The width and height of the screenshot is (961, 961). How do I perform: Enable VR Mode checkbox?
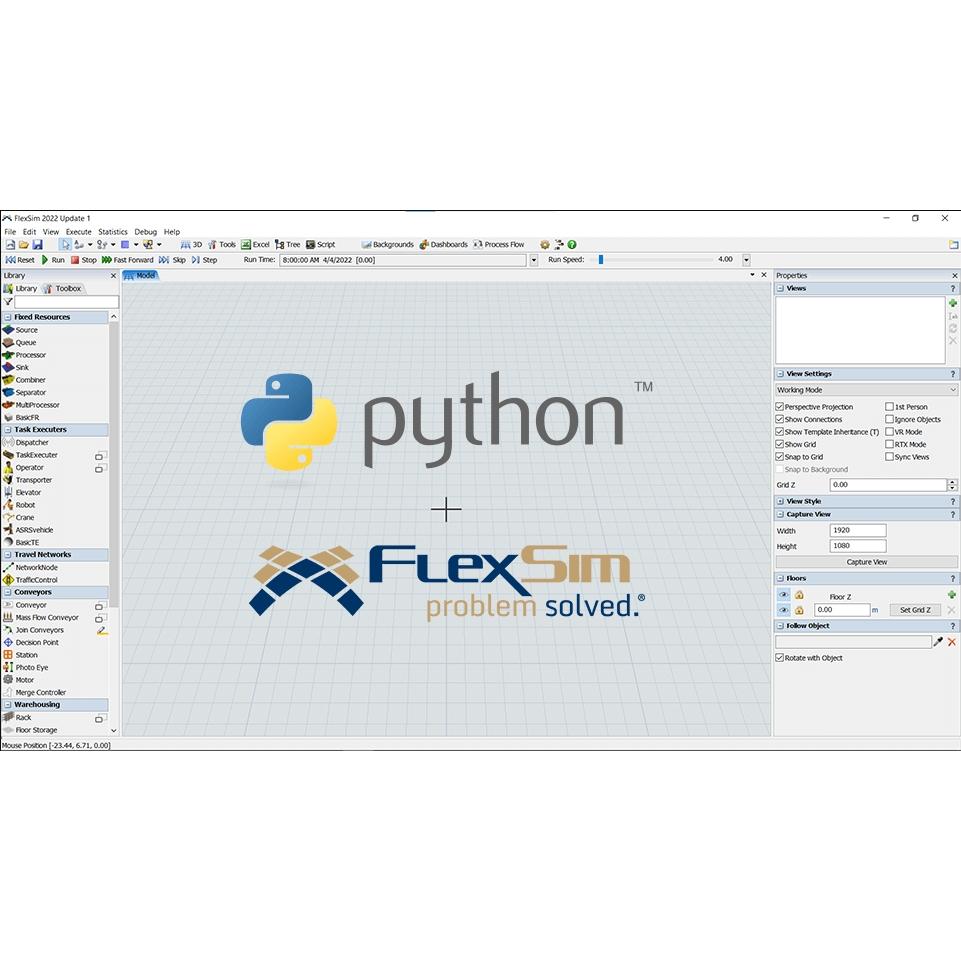pyautogui.click(x=889, y=432)
